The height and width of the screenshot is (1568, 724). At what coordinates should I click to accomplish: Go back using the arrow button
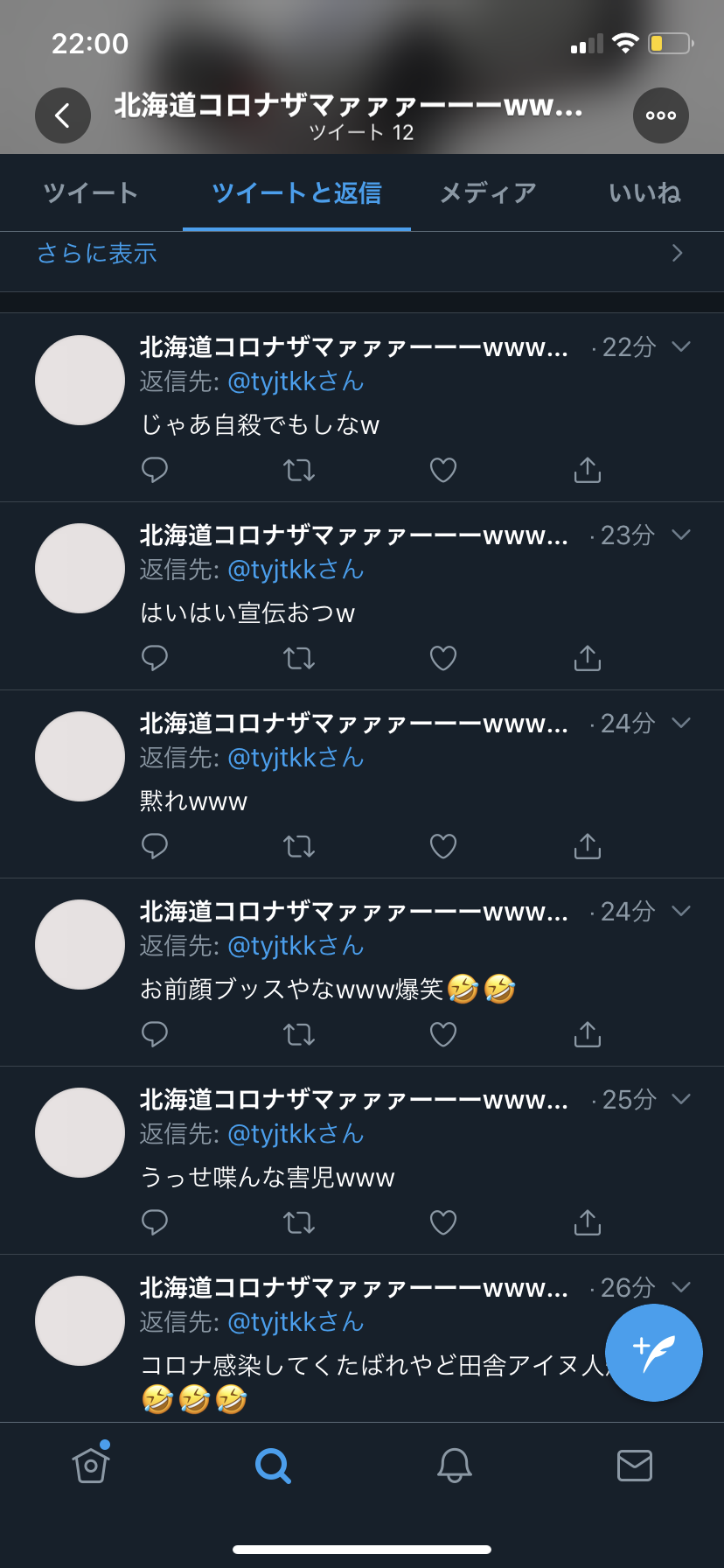[63, 115]
